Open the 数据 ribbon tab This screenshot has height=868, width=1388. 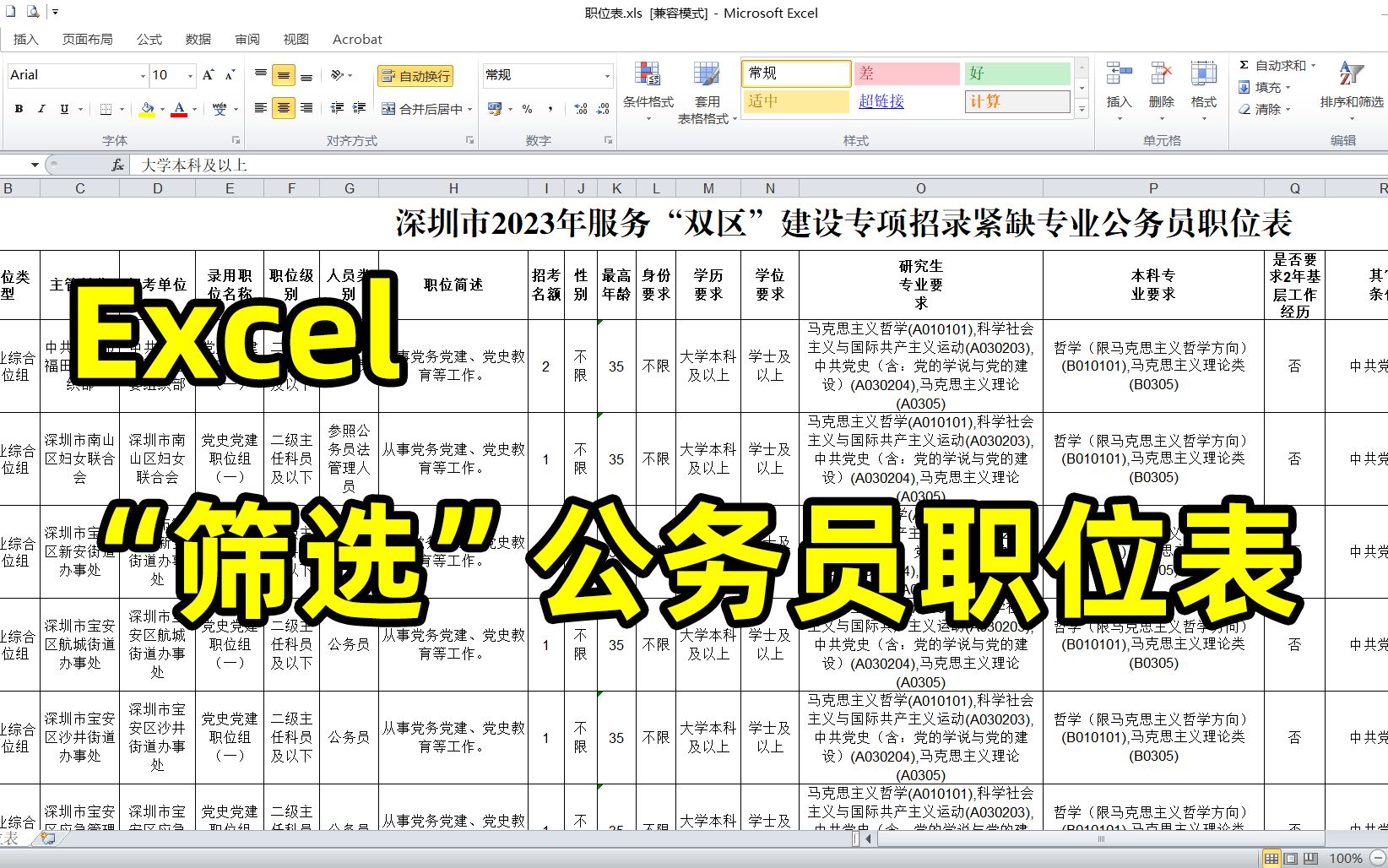click(198, 39)
